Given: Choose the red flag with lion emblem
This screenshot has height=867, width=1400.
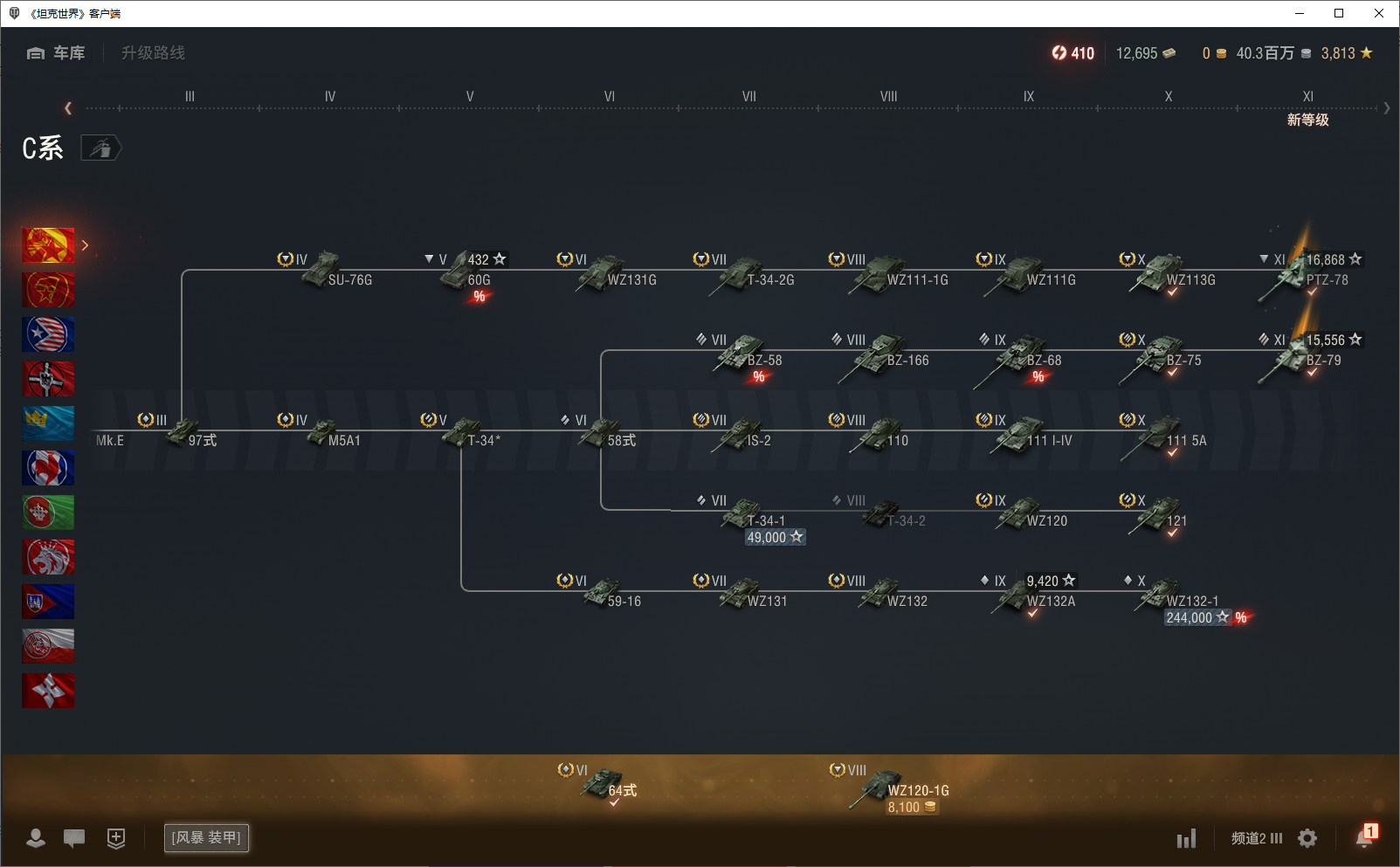Looking at the screenshot, I should [x=48, y=557].
